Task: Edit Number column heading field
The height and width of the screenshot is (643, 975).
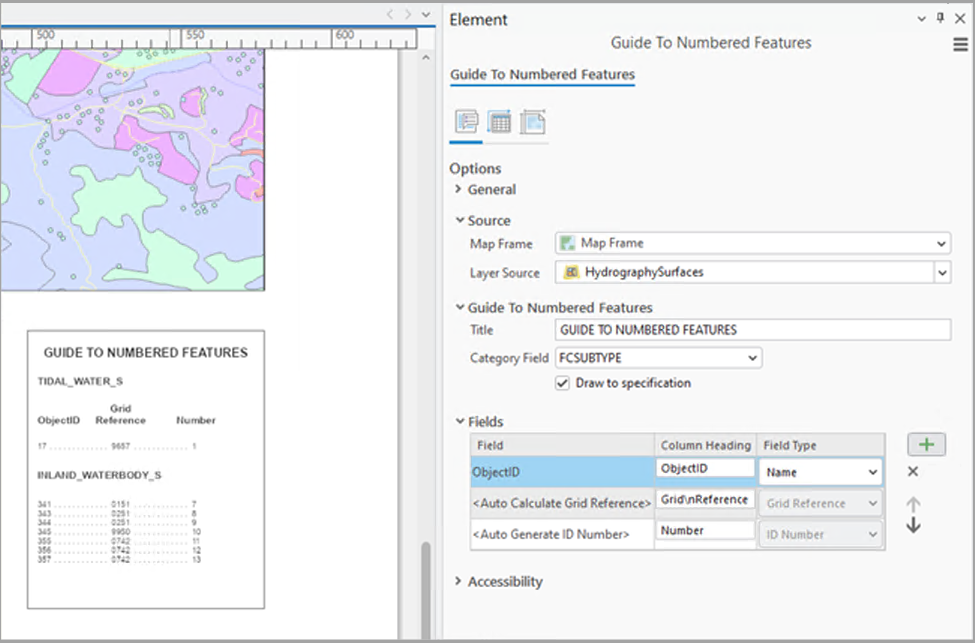Action: (x=705, y=530)
